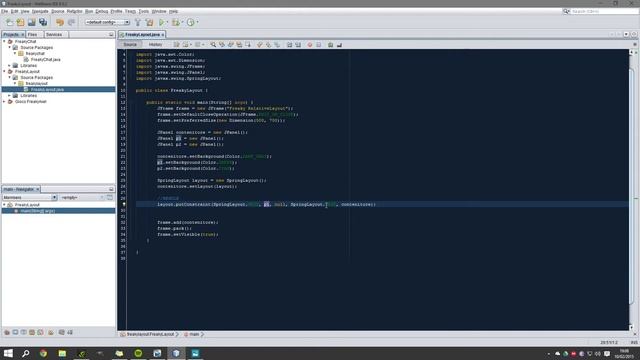Collapse the freakychat package node
Screen dimensions: 640x360
tap(15, 53)
